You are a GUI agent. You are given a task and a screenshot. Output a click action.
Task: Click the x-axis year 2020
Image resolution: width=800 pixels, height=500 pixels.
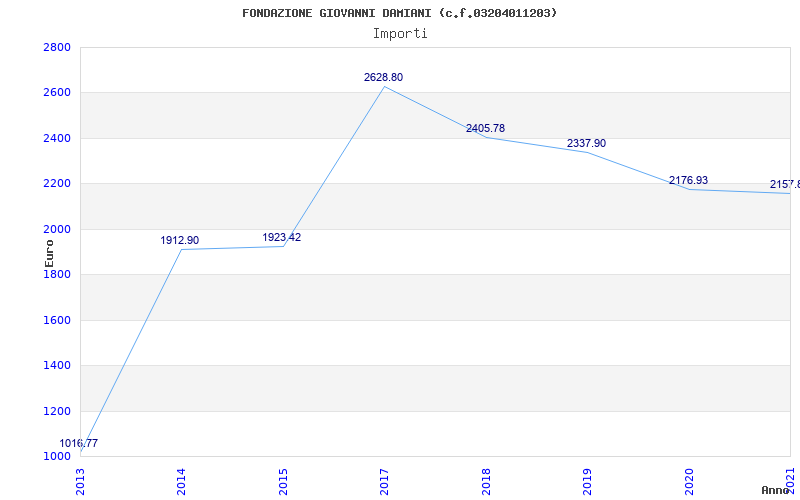(689, 482)
